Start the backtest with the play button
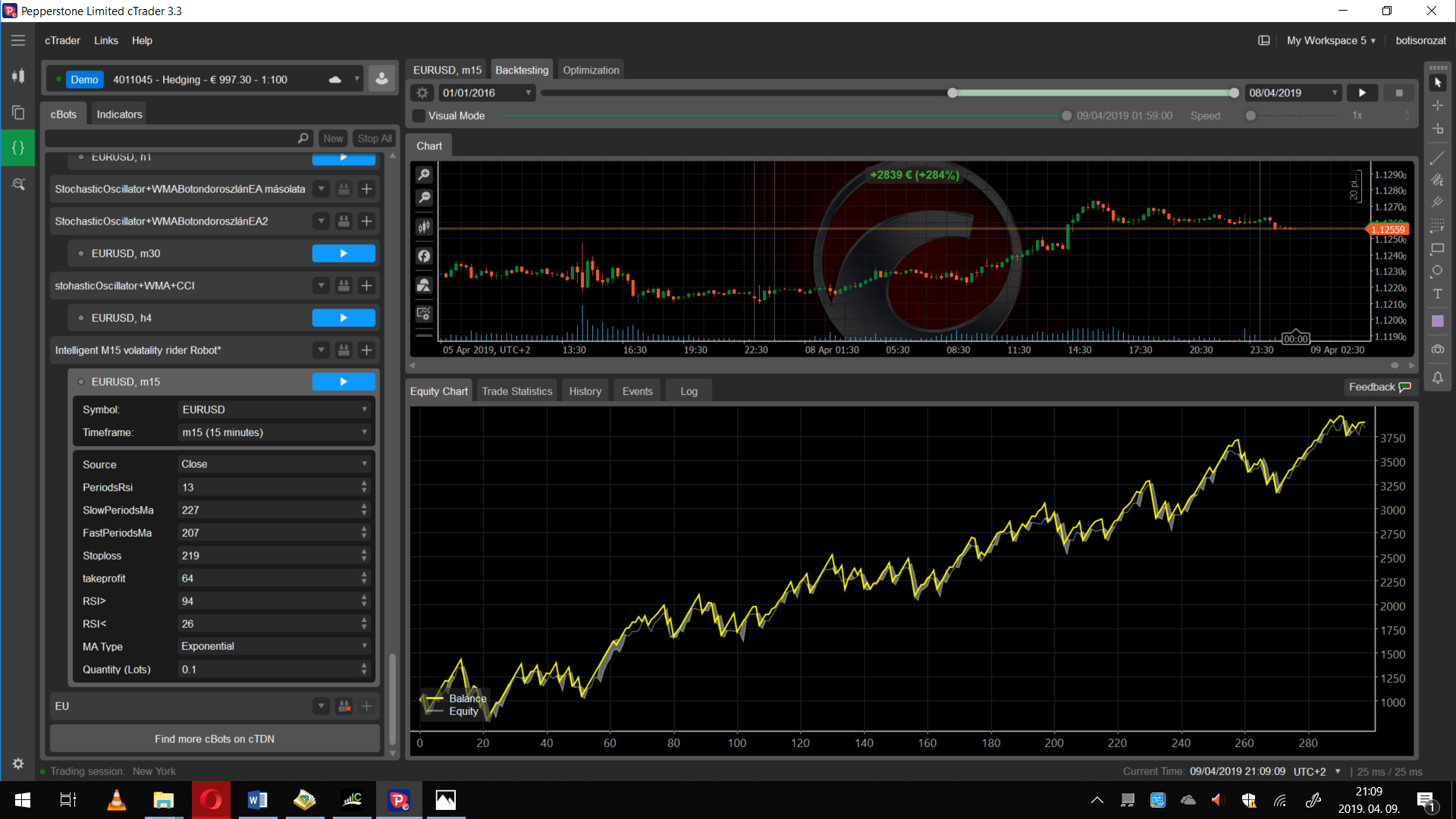 coord(1362,93)
